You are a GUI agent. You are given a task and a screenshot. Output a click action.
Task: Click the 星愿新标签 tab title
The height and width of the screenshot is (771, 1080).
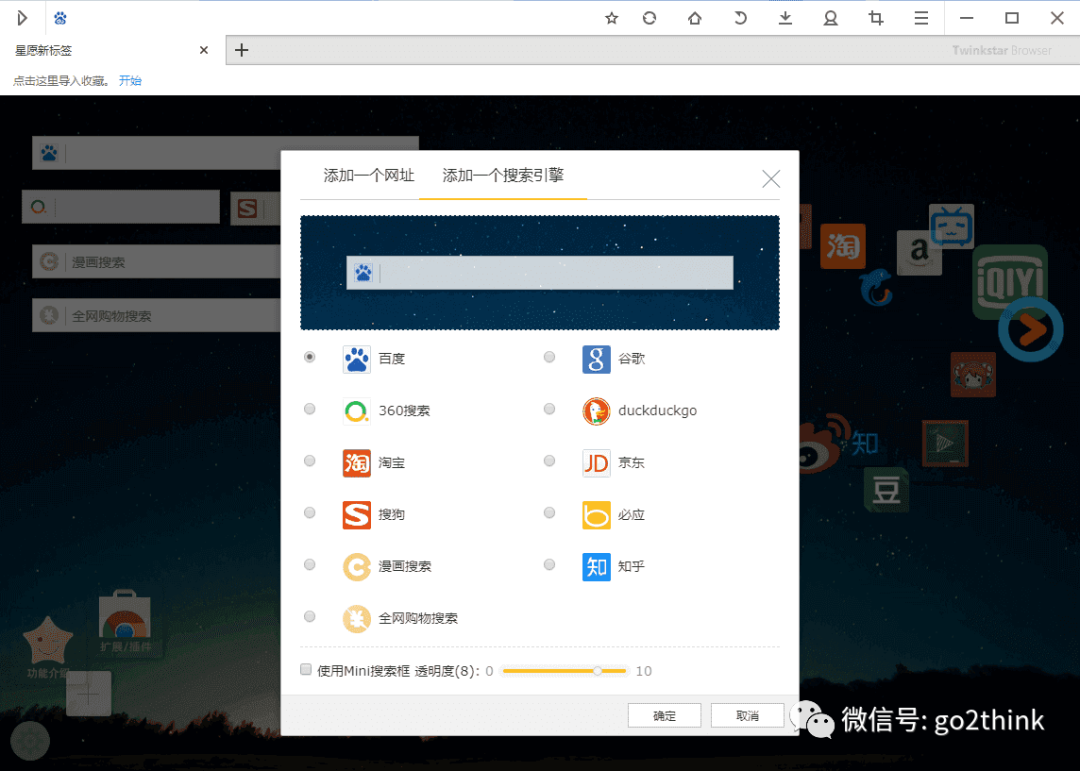coord(43,50)
